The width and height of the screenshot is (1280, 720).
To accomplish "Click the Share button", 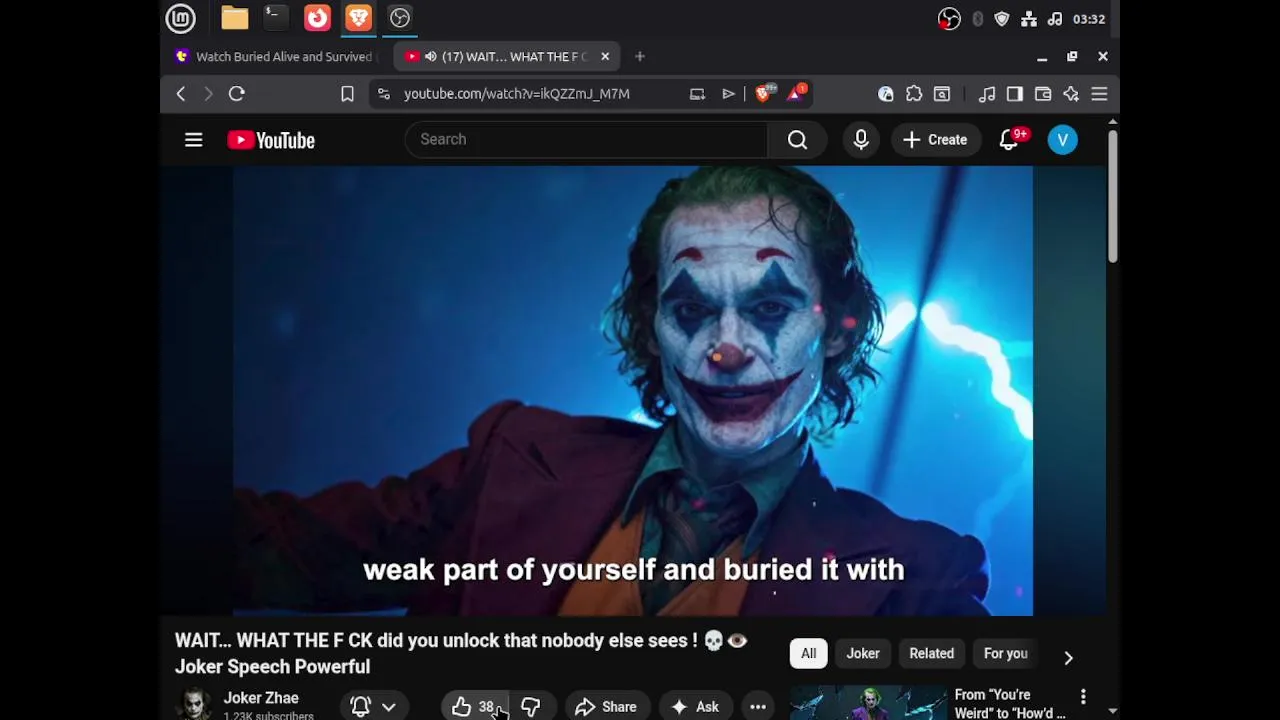I will tap(606, 707).
